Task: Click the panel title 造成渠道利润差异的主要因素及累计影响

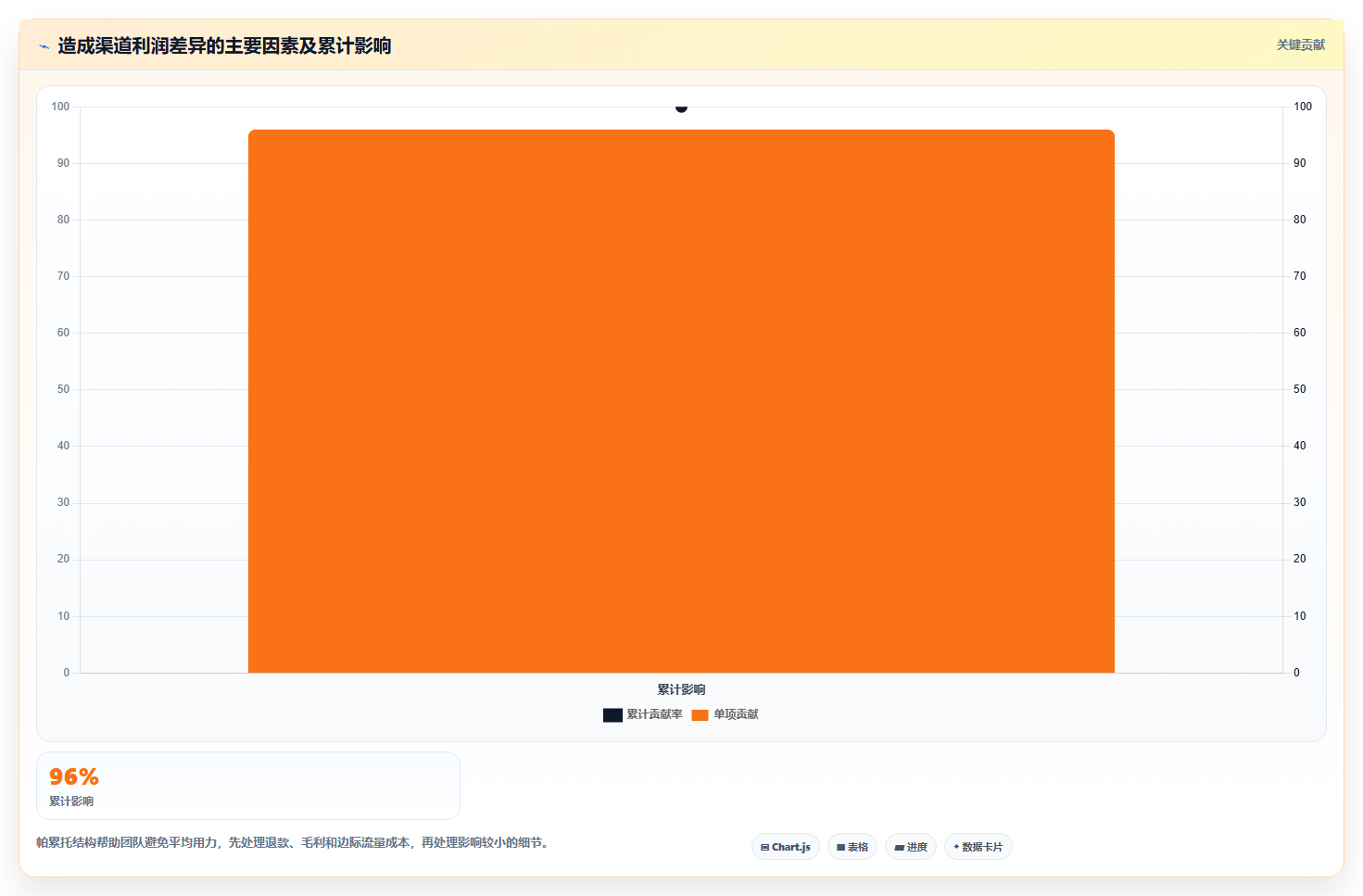Action: point(224,45)
